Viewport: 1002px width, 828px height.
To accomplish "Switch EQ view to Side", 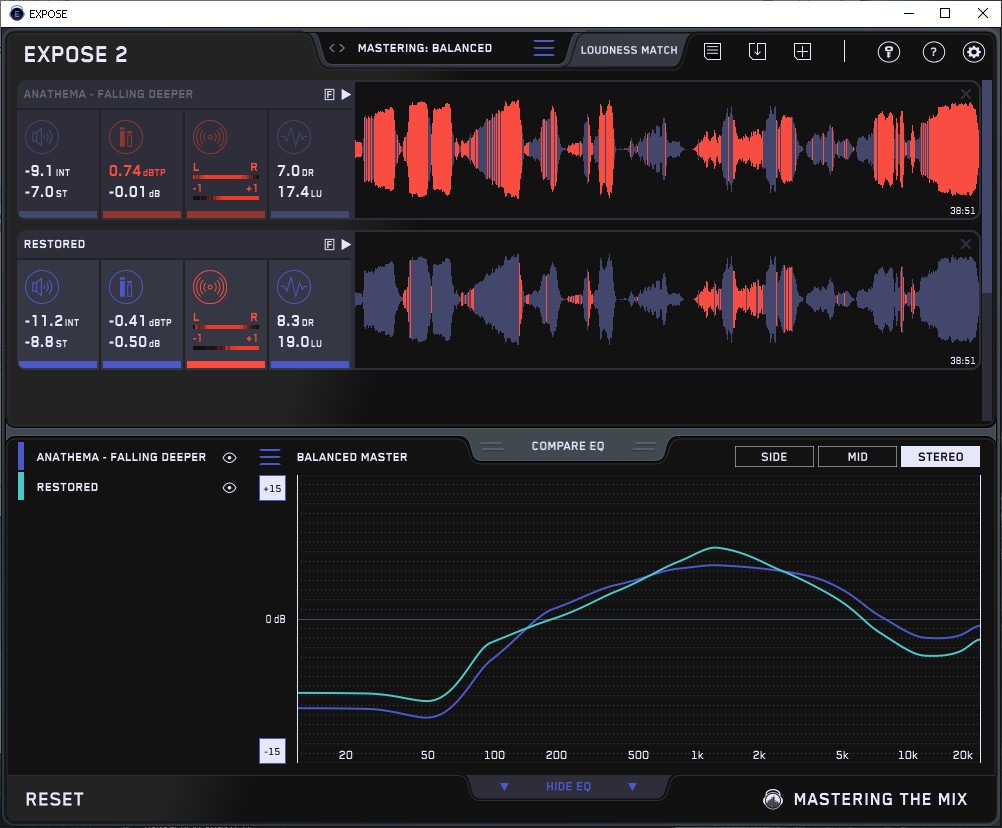I will [774, 457].
